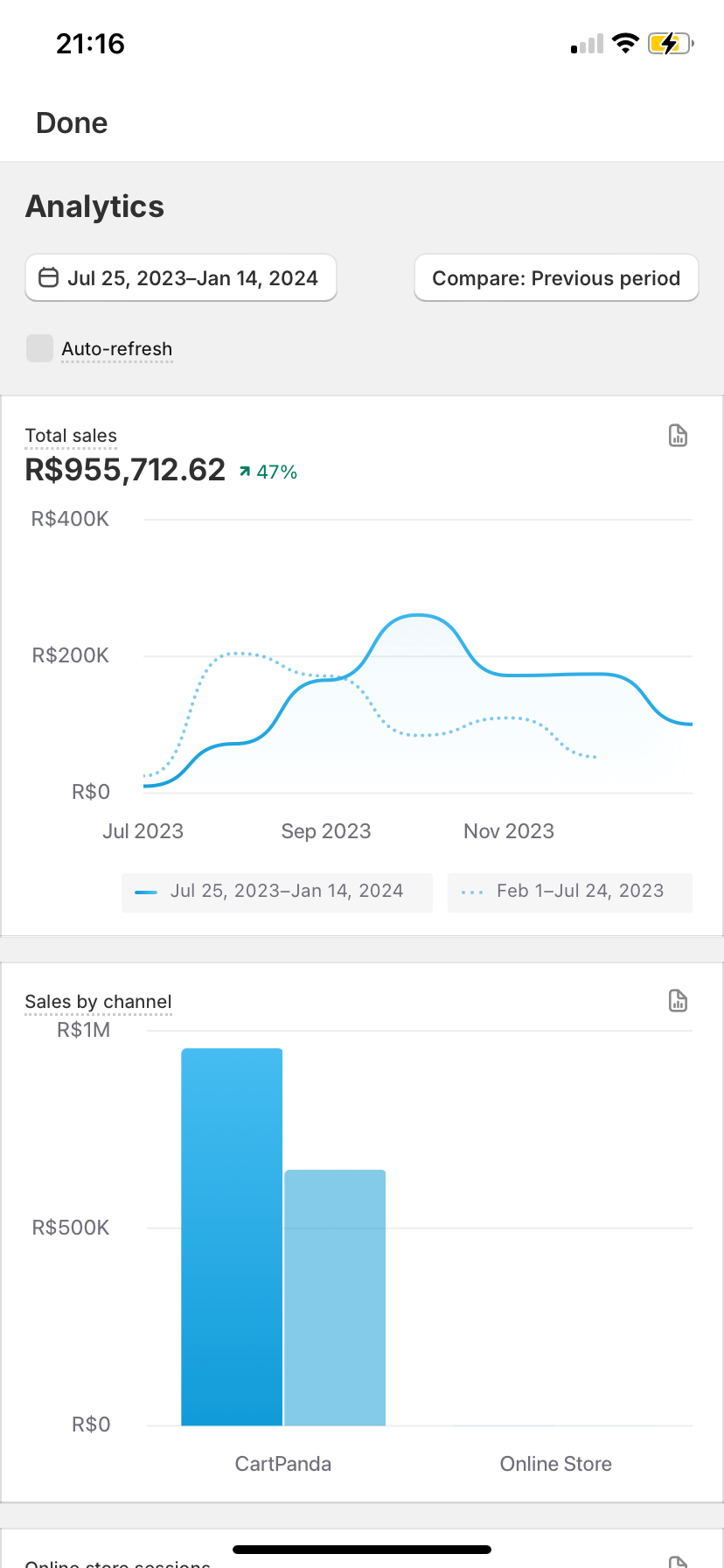Open the Sales by channel heading link

(98, 1002)
